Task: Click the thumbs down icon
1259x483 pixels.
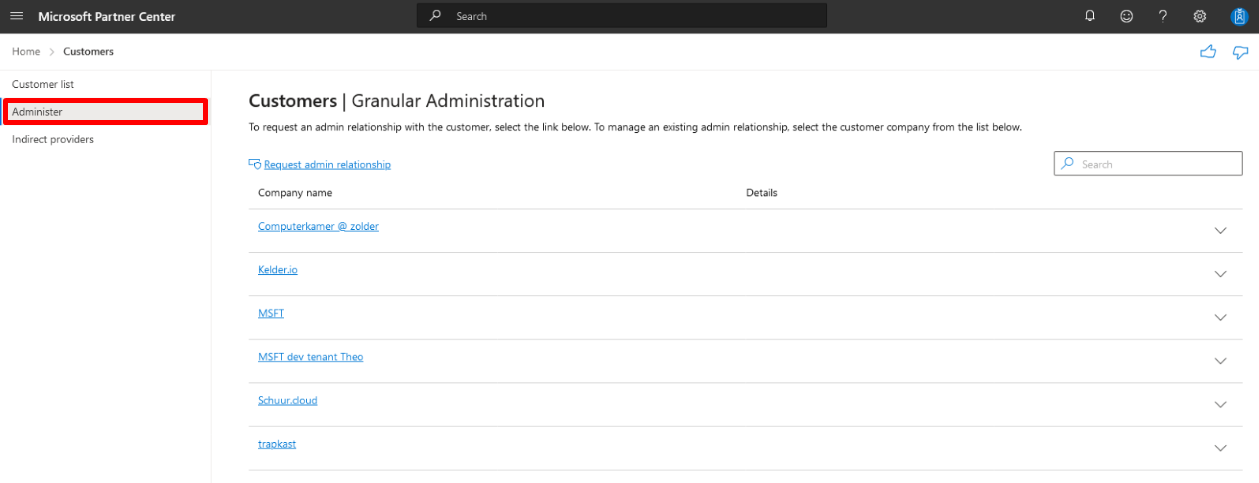Action: 1241,52
